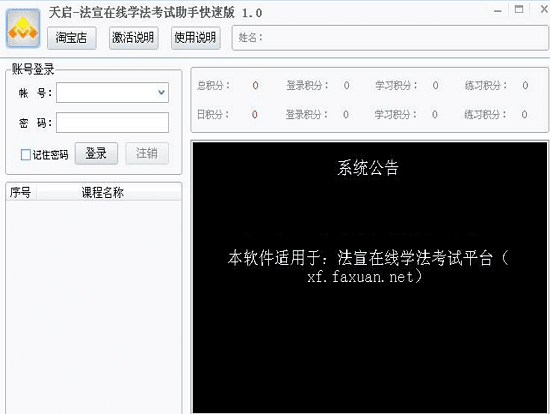Open 使用说明 usage instructions
Screen dimensions: 550x414
(195, 38)
